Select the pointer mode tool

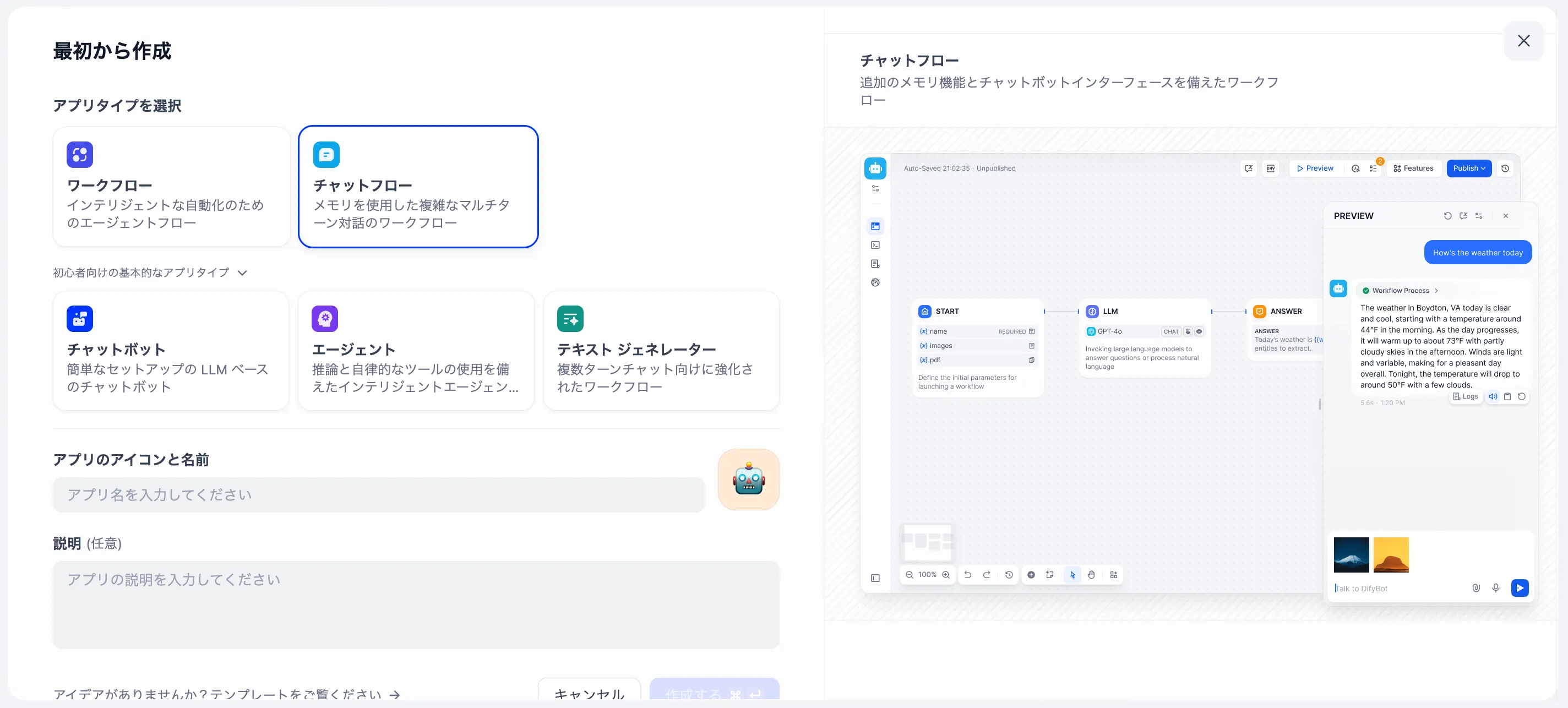tap(1072, 574)
